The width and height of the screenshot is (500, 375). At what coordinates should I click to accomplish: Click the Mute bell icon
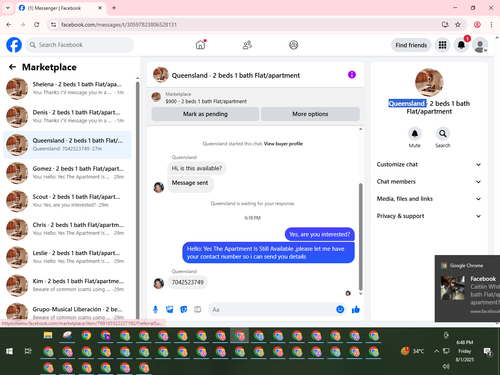click(x=415, y=134)
